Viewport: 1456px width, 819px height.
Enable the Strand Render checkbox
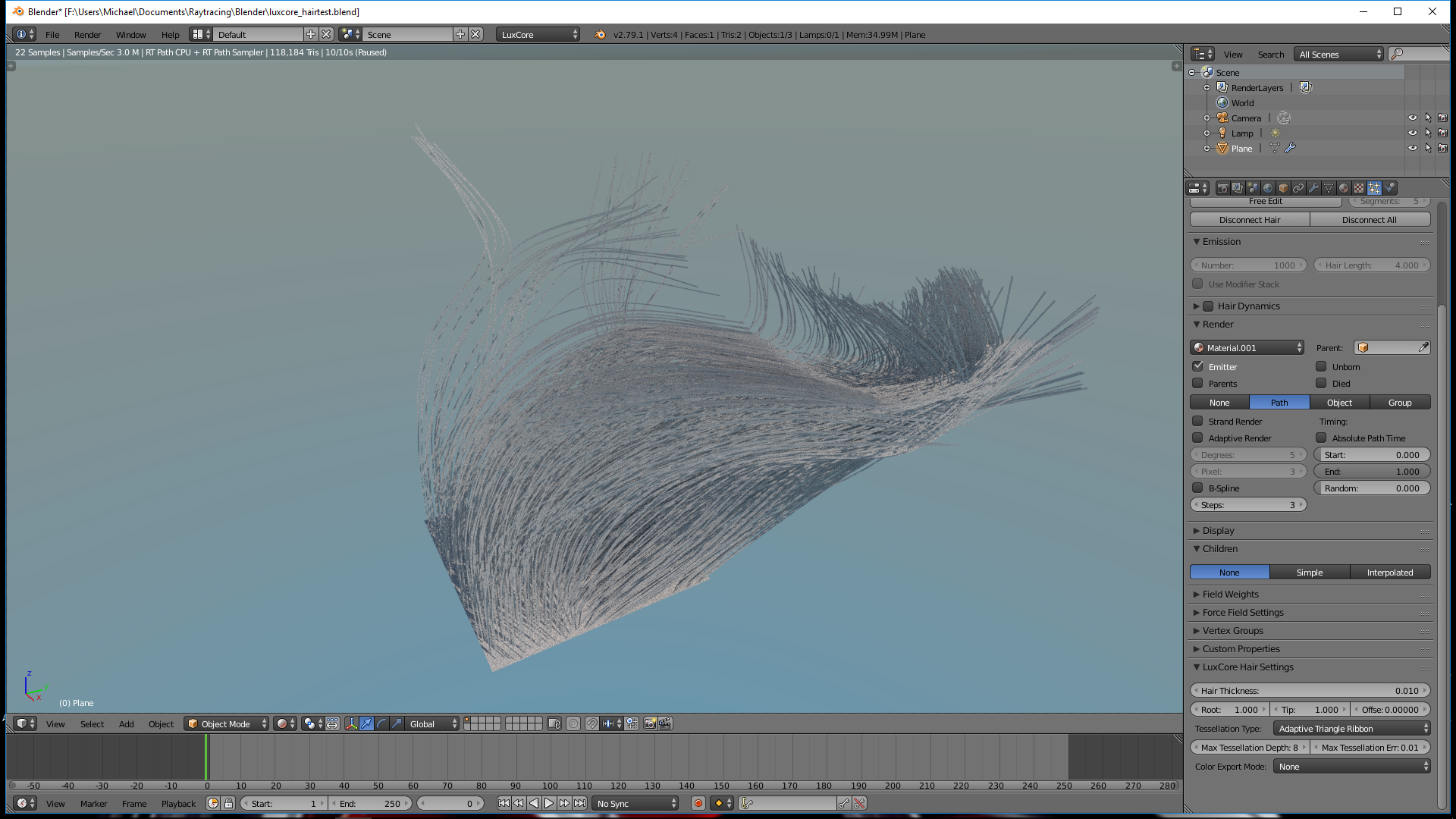click(1198, 421)
